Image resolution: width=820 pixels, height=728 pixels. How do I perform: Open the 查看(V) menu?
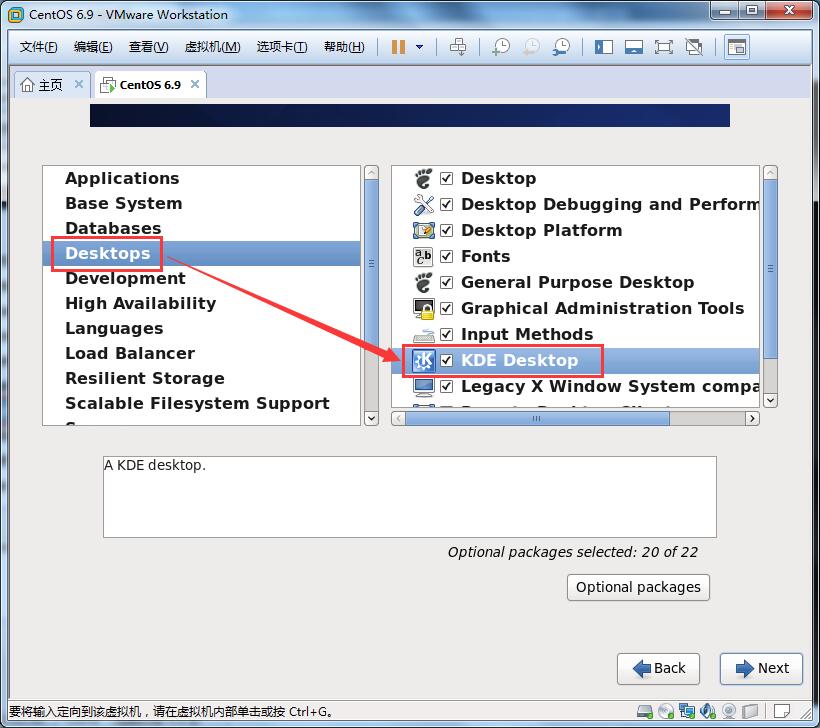pyautogui.click(x=149, y=47)
